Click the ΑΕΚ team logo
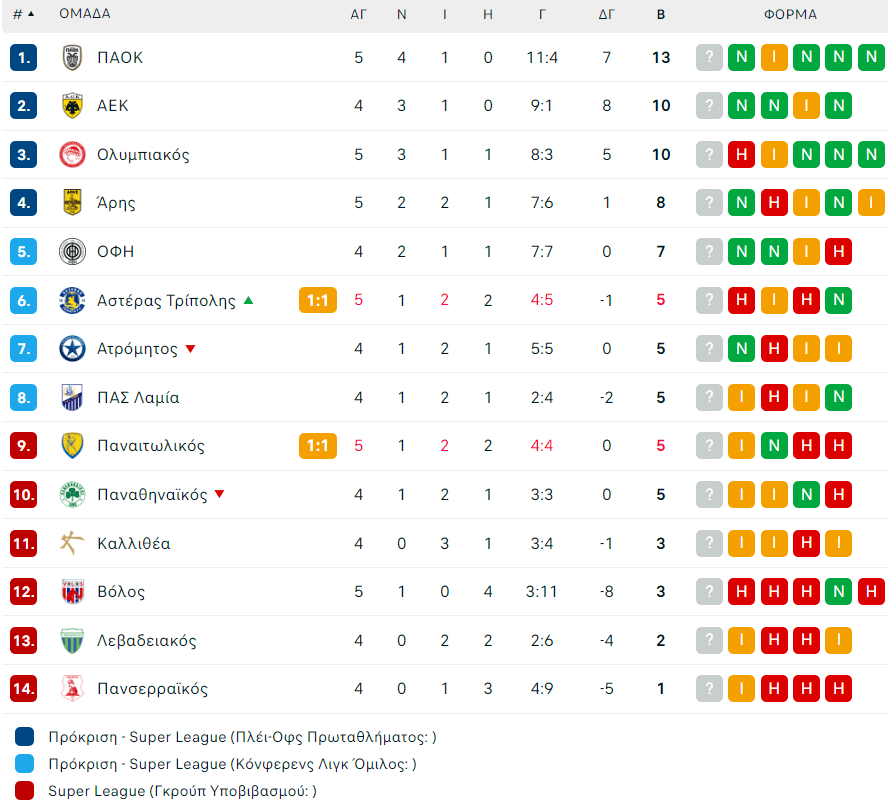 pyautogui.click(x=72, y=106)
